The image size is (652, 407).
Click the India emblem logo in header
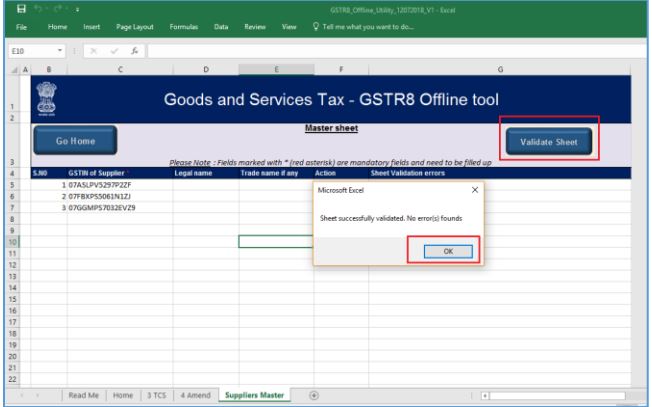point(46,99)
